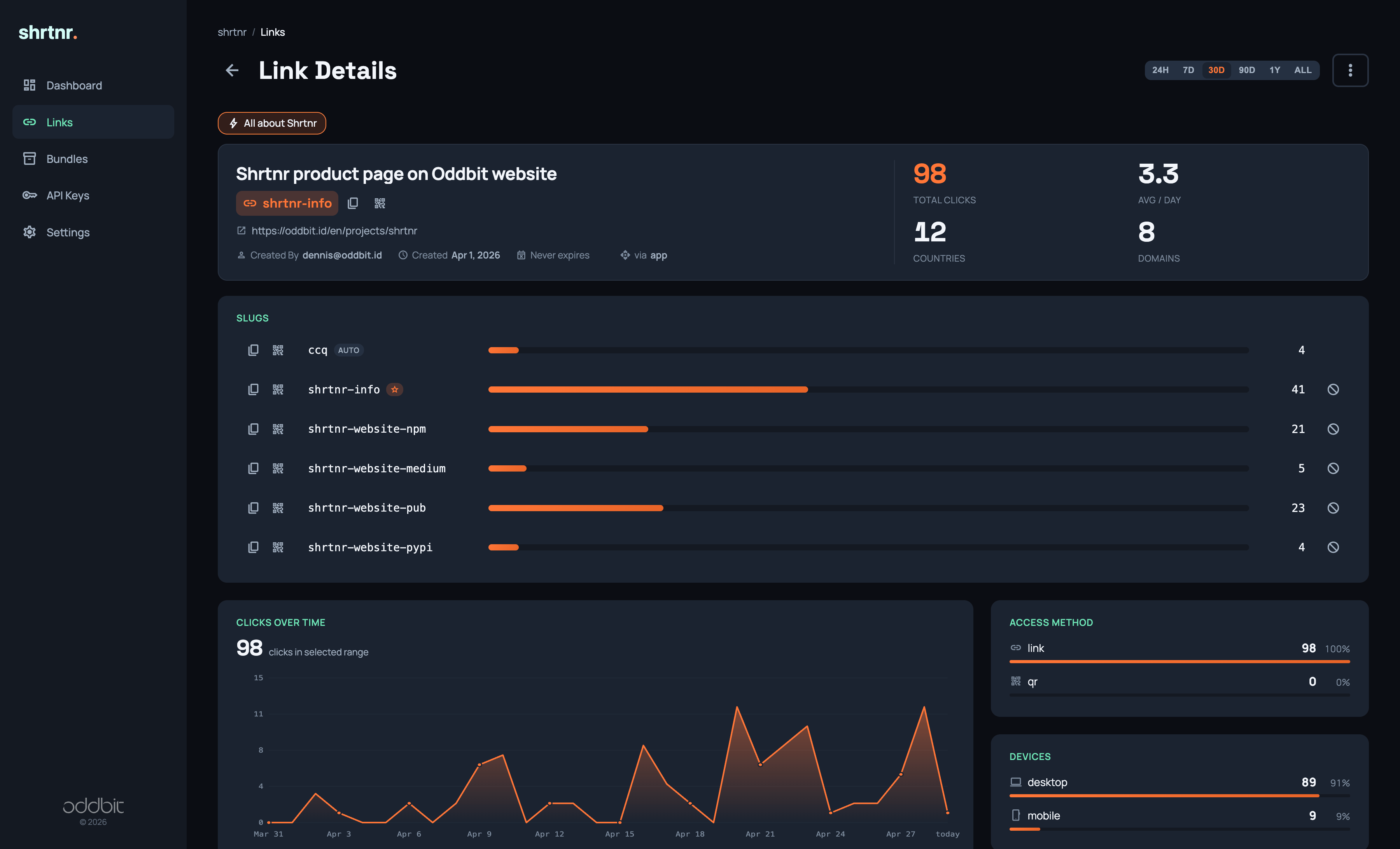Disable the shrtnr-website-medium slug
The width and height of the screenshot is (1400, 849).
click(1333, 468)
